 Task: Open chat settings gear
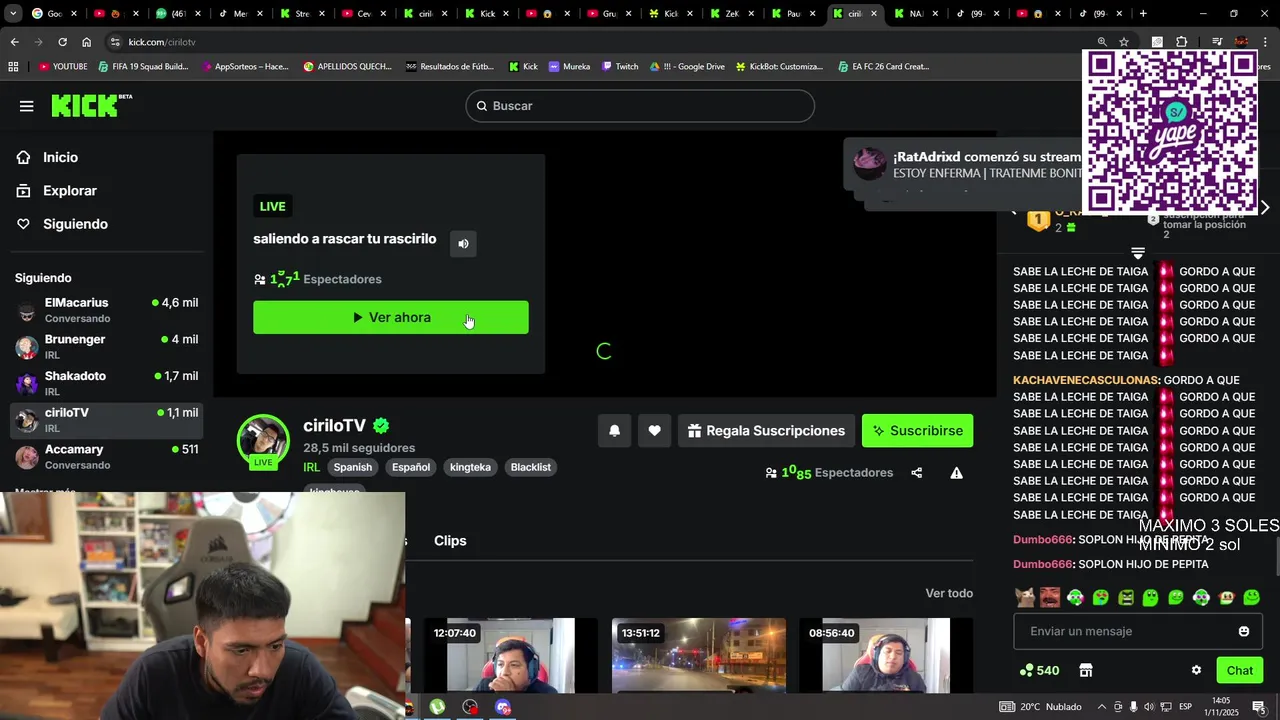pos(1196,670)
